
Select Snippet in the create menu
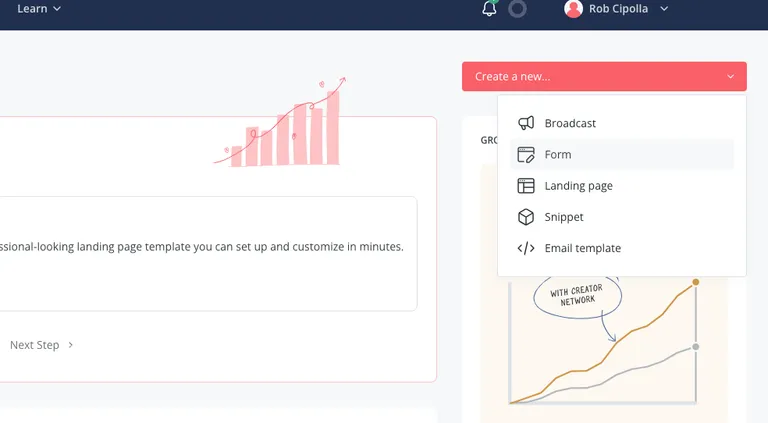(x=622, y=217)
